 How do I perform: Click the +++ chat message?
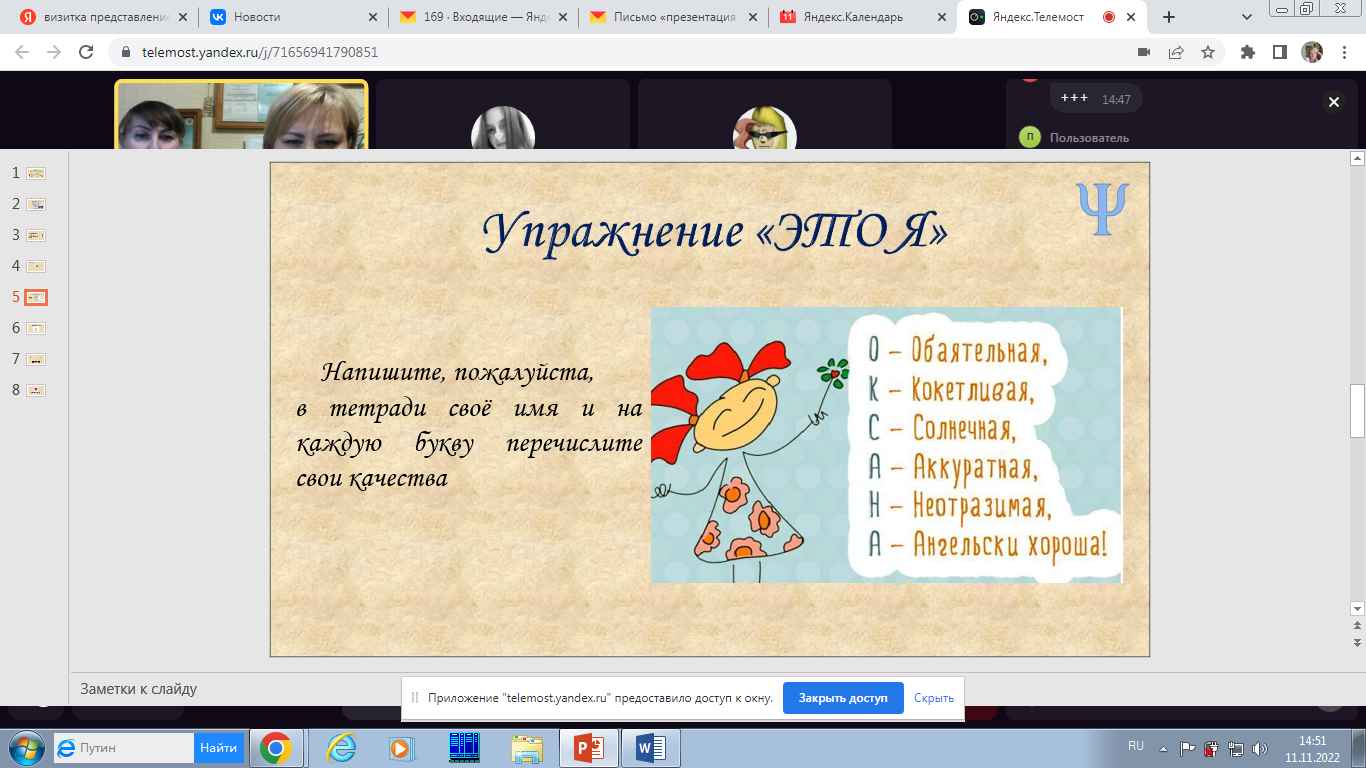[x=1095, y=98]
